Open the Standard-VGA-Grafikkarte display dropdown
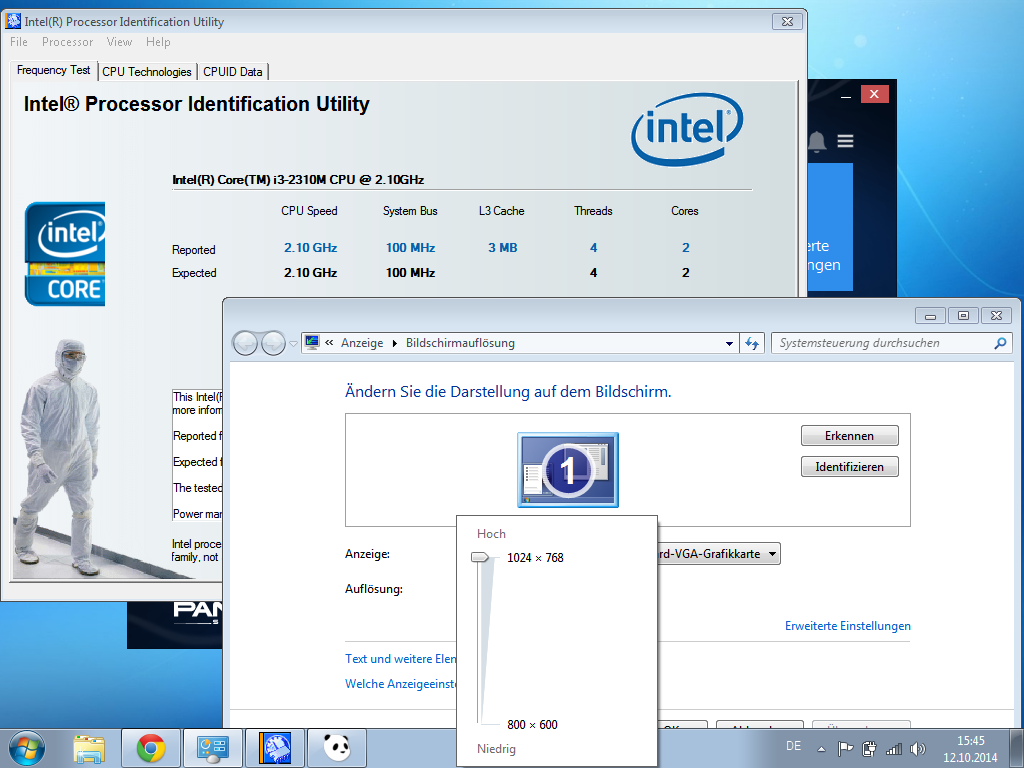This screenshot has height=768, width=1024. [718, 554]
